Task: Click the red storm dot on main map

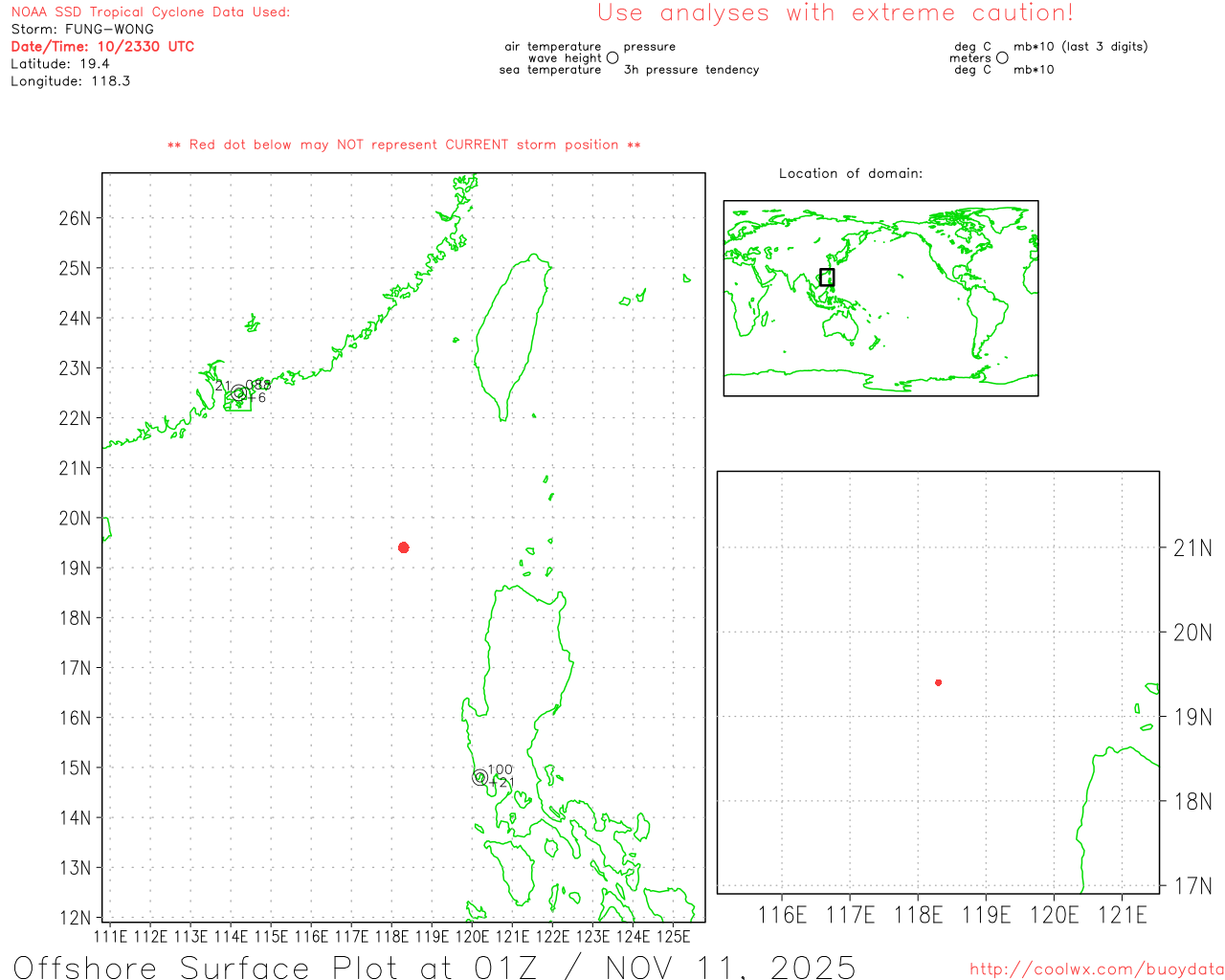Action: 404,547
